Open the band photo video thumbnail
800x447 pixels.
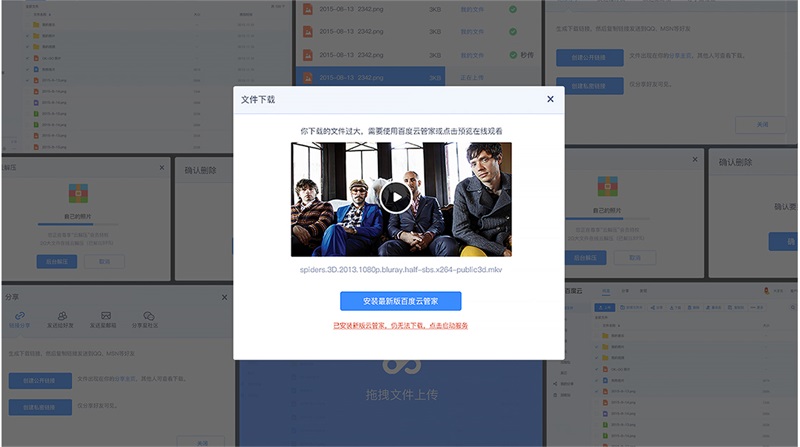401,199
